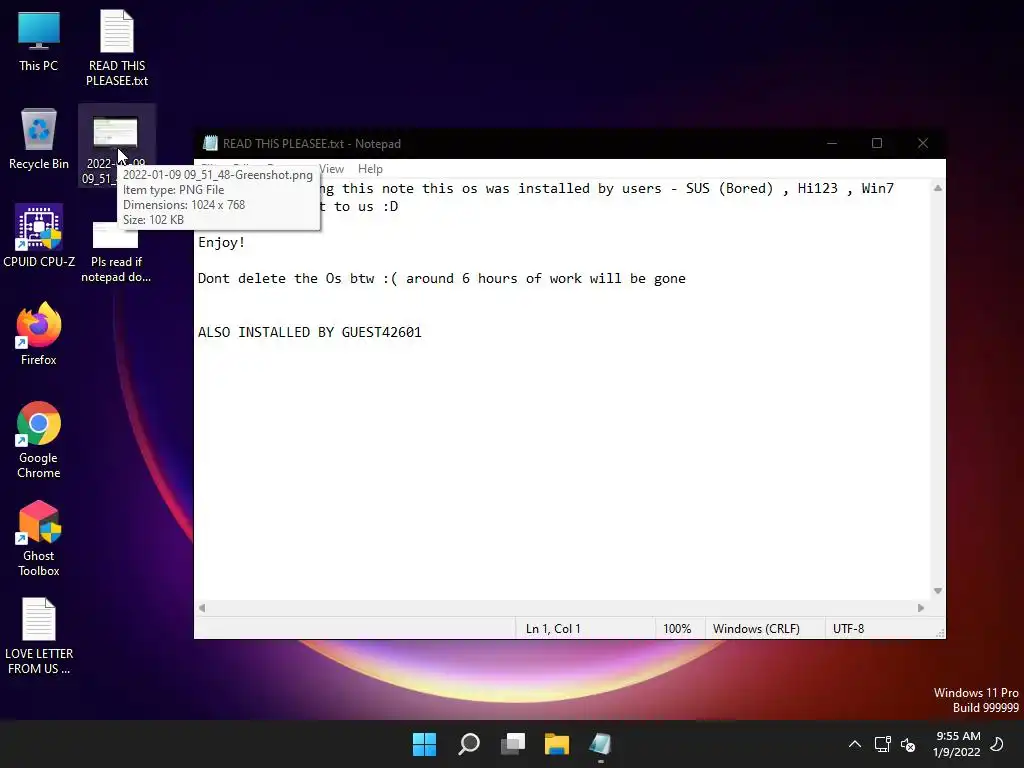Screen dimensions: 1024x768
Task: Click the 100% zoom status entry
Action: pyautogui.click(x=677, y=629)
